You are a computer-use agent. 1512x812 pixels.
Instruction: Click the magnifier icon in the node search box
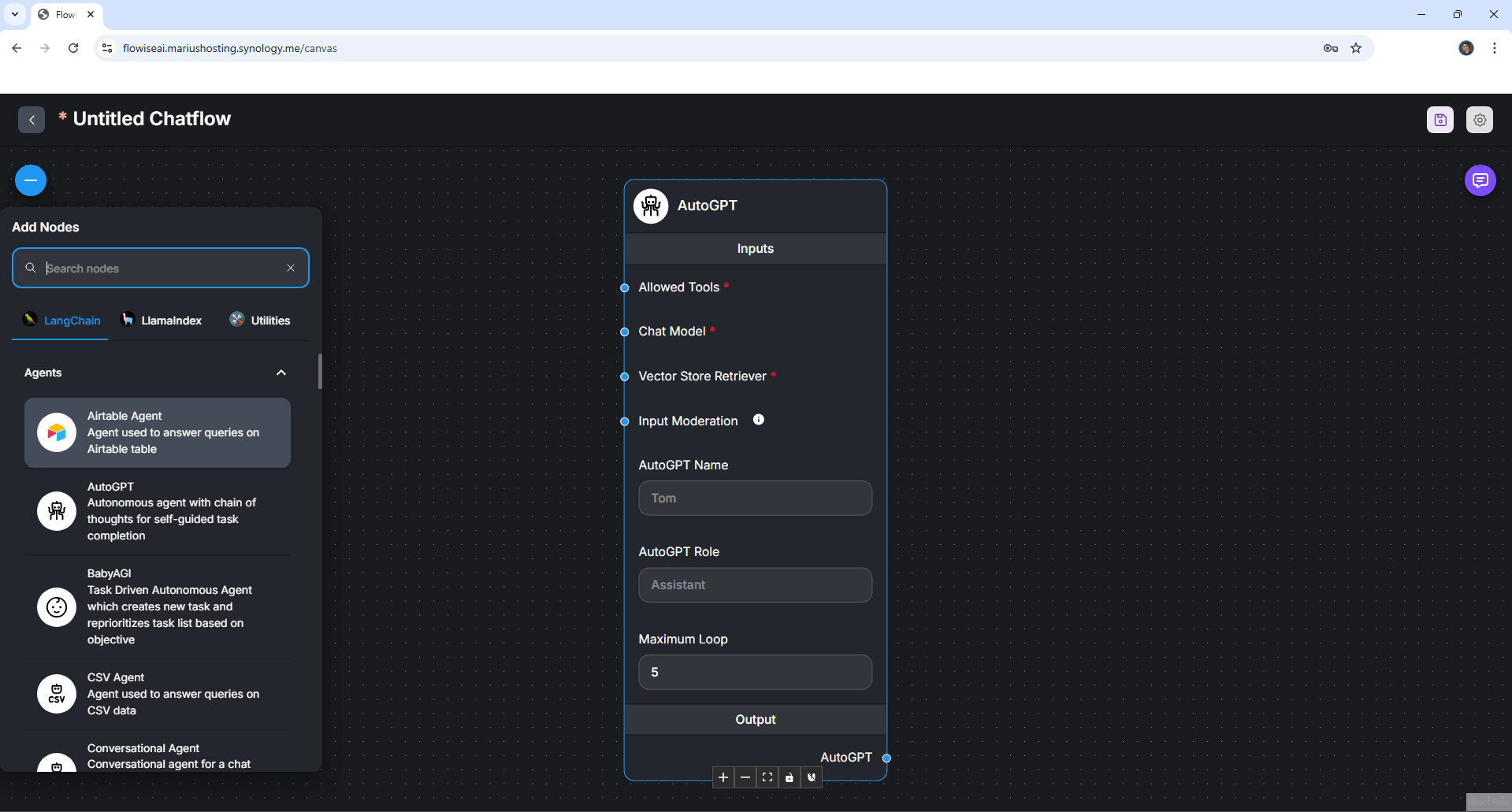pos(31,268)
